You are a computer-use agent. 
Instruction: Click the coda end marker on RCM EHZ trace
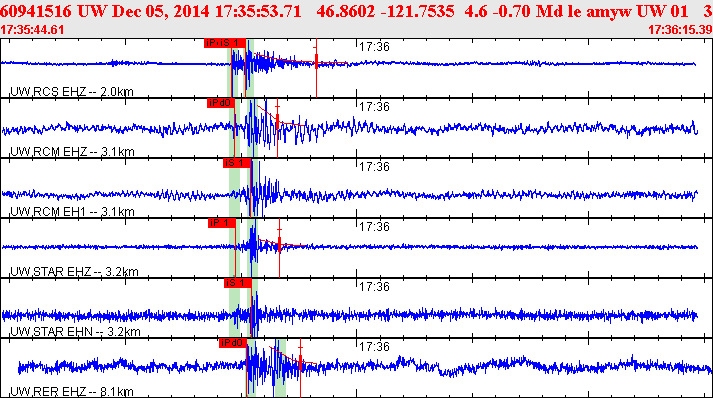(277, 122)
